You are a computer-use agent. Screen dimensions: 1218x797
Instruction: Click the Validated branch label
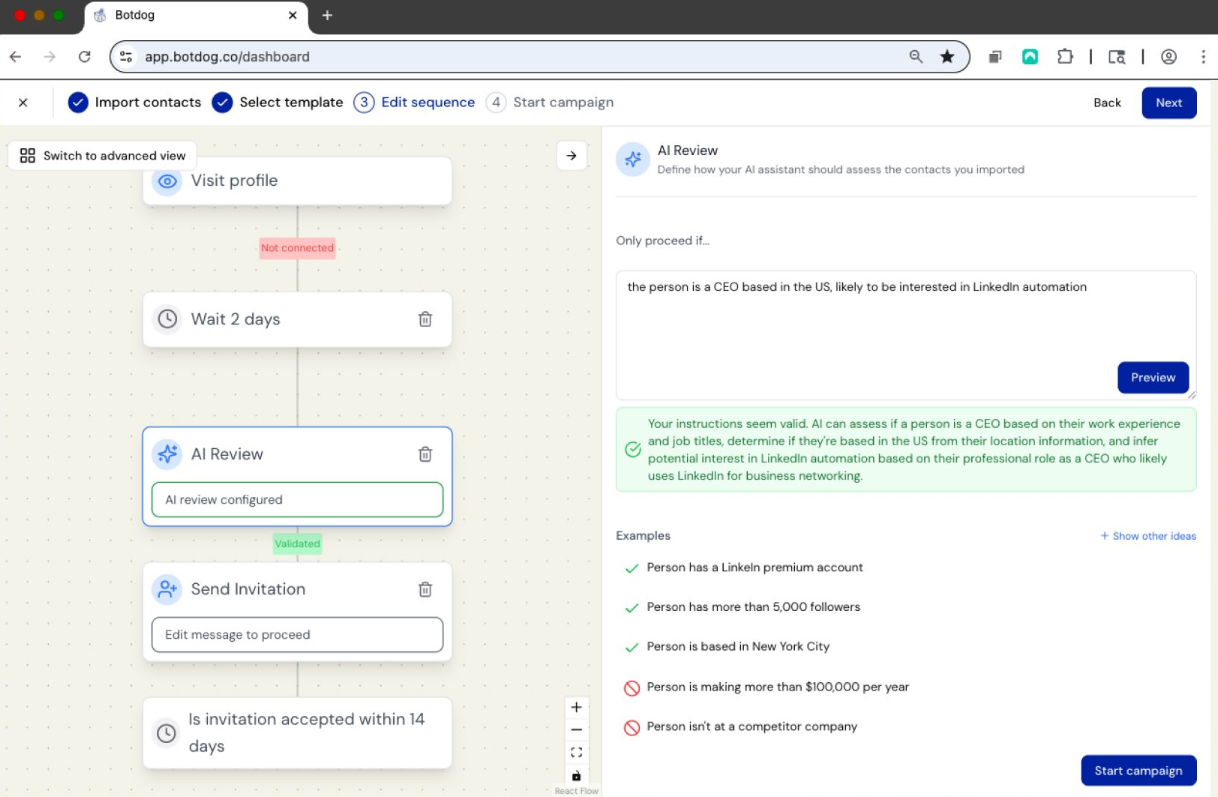[297, 544]
